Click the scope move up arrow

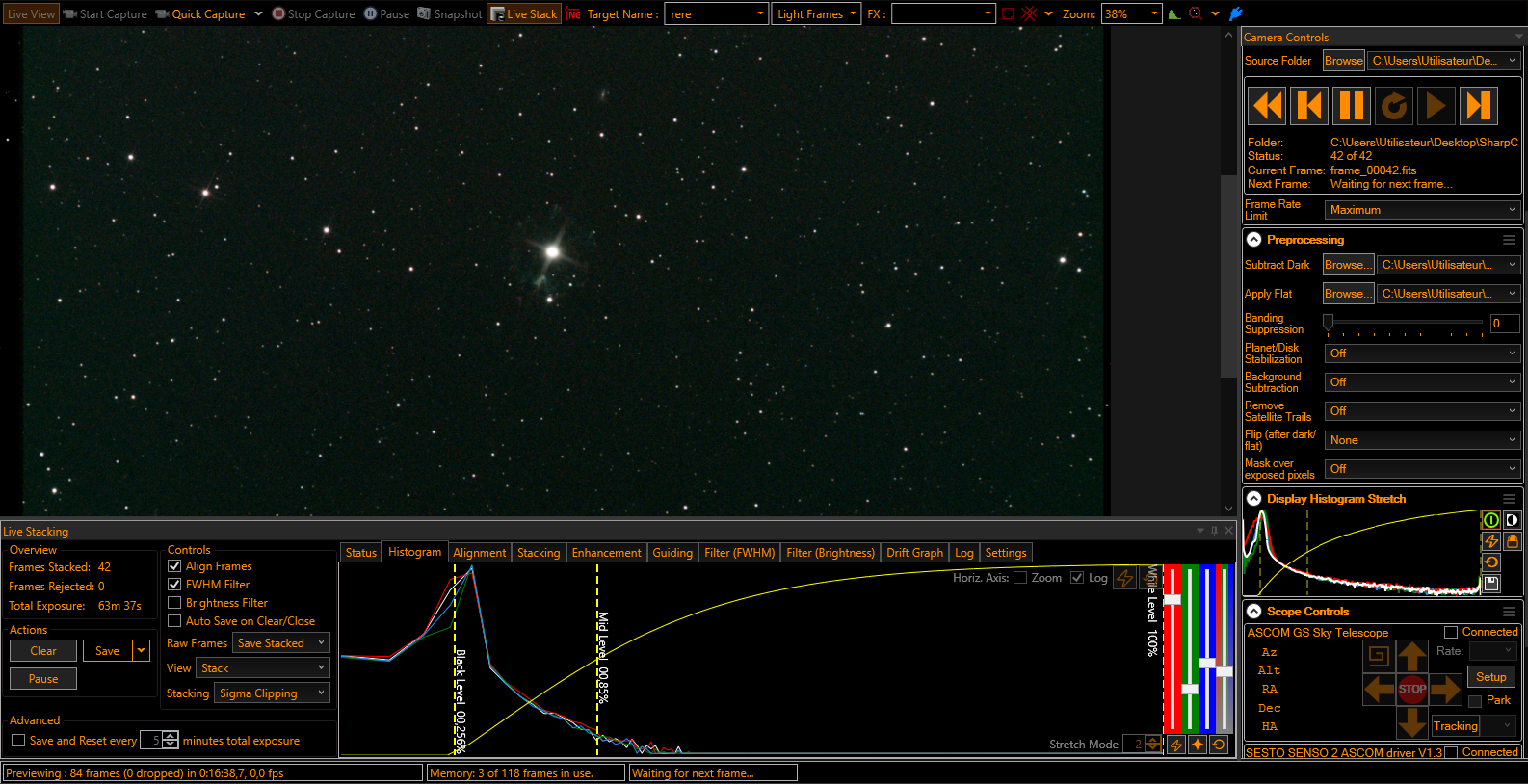click(1412, 656)
